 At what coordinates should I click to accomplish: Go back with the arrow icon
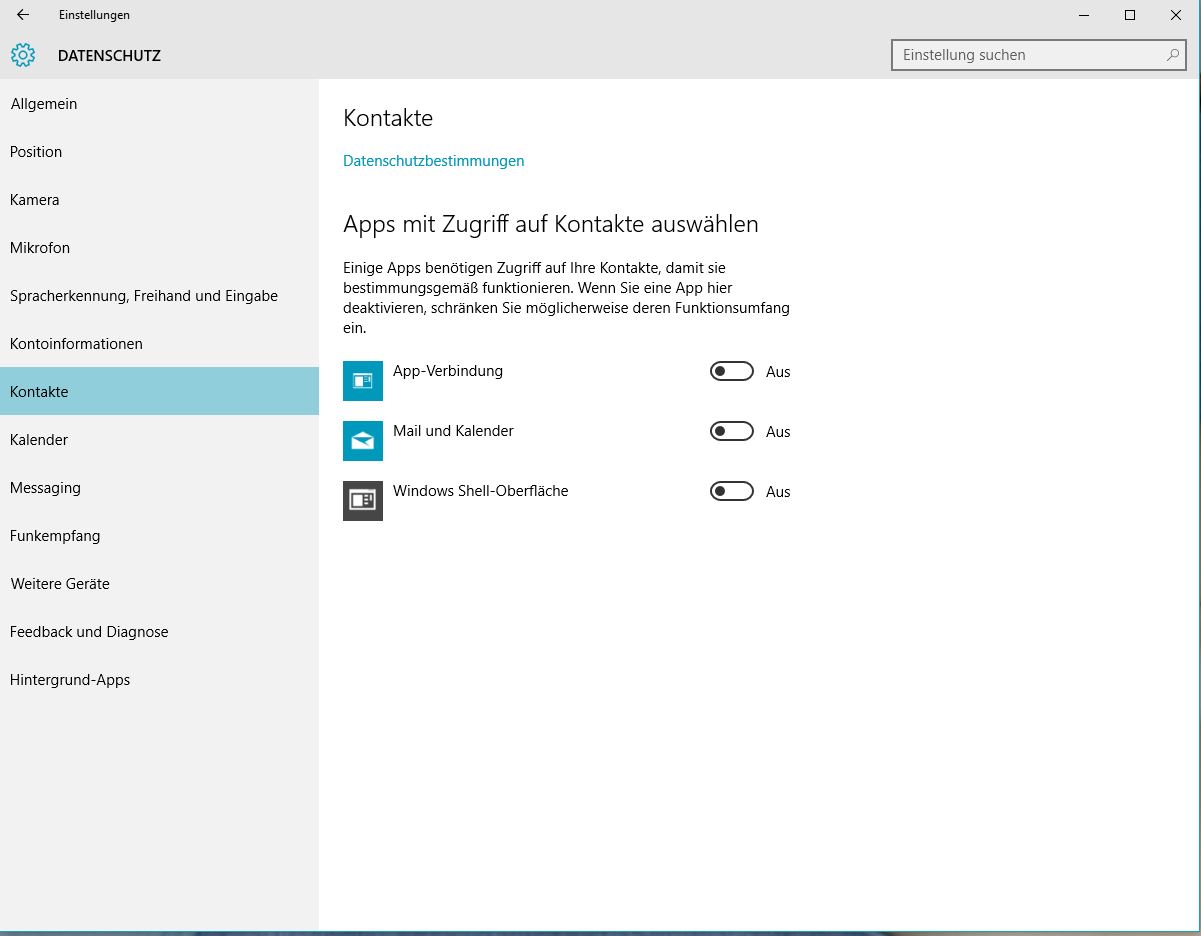coord(23,15)
